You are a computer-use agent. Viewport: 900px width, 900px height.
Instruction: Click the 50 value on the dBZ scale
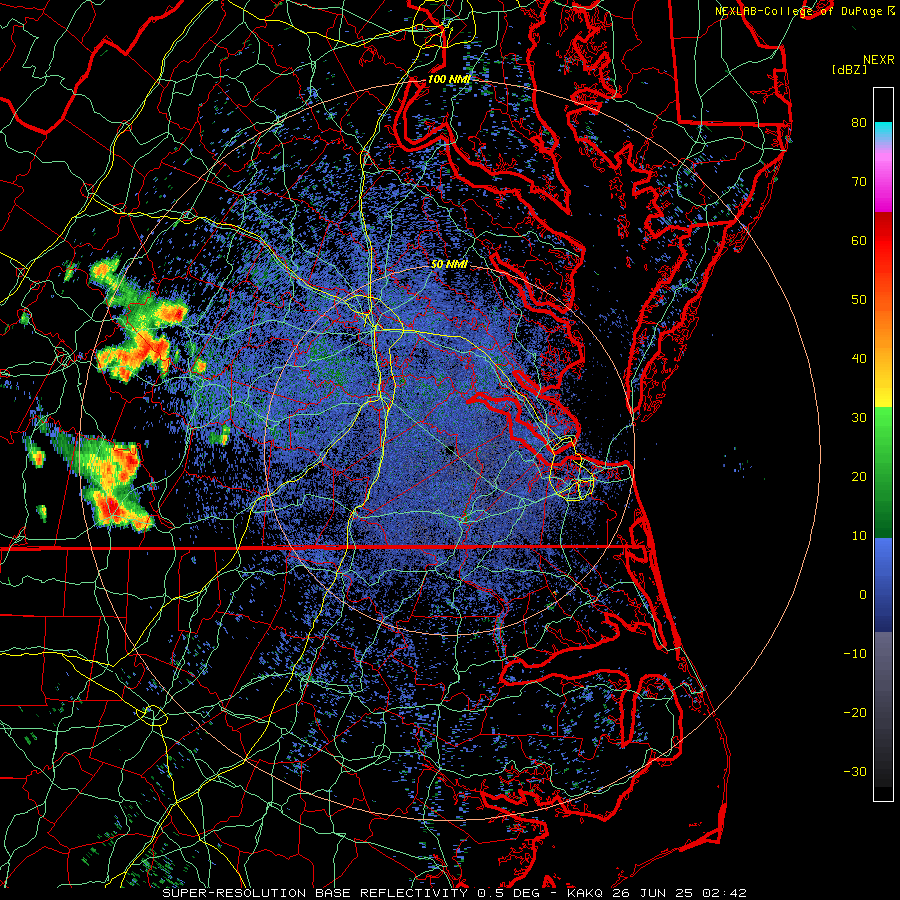point(859,300)
